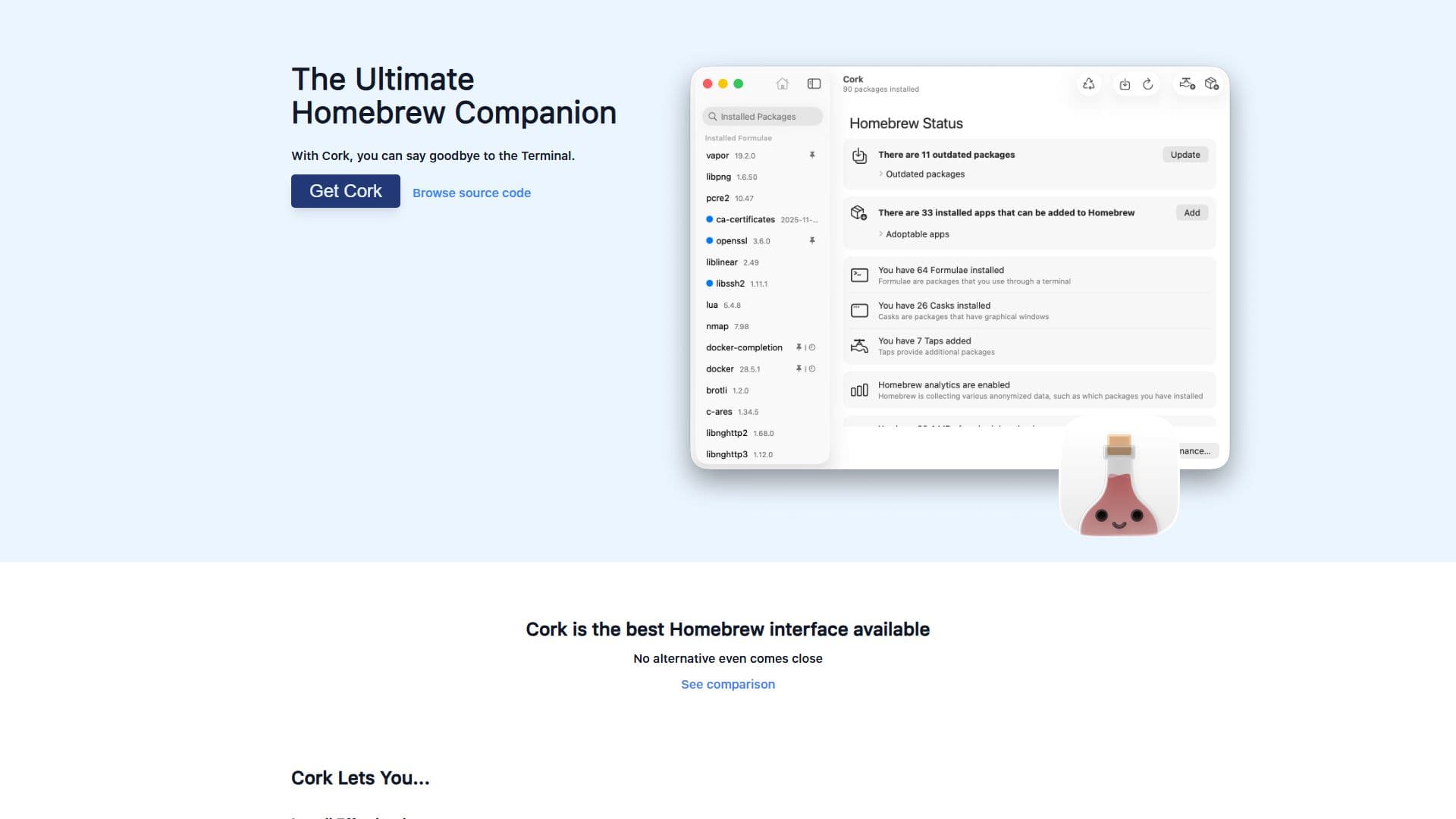
Task: Click the bar chart analytics icon
Action: pos(859,391)
